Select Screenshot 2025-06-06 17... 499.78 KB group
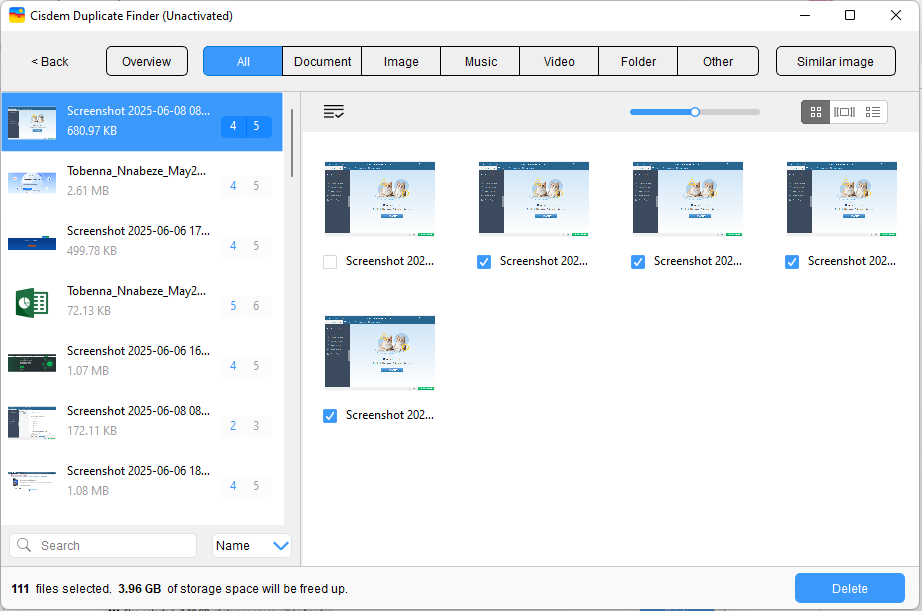 pyautogui.click(x=142, y=241)
